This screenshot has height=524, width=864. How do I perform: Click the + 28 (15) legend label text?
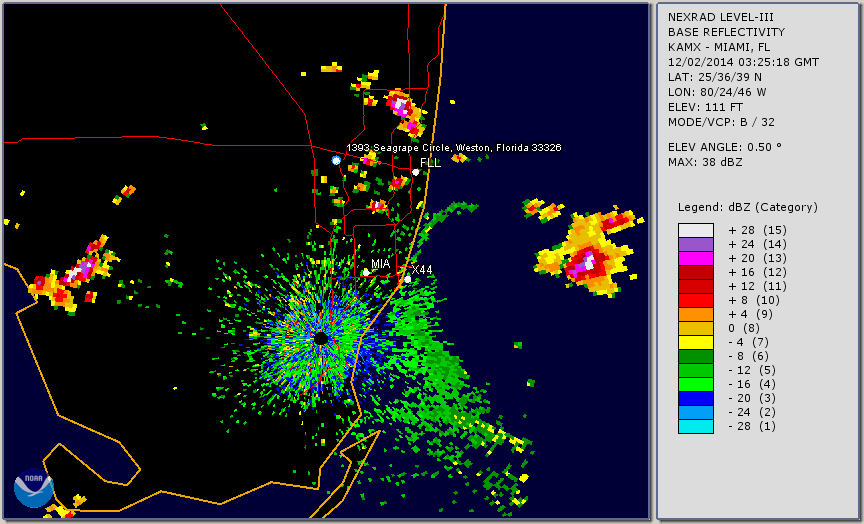click(x=758, y=230)
